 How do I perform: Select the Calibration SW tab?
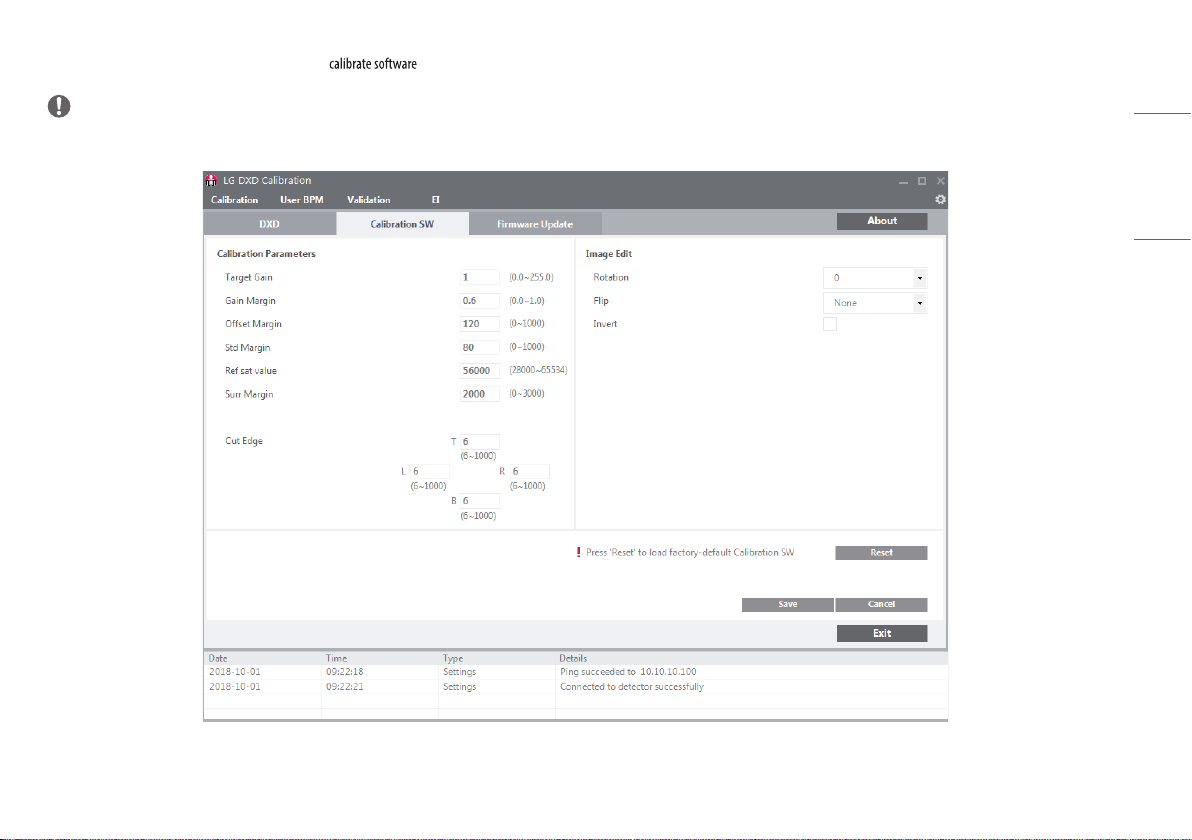(402, 223)
